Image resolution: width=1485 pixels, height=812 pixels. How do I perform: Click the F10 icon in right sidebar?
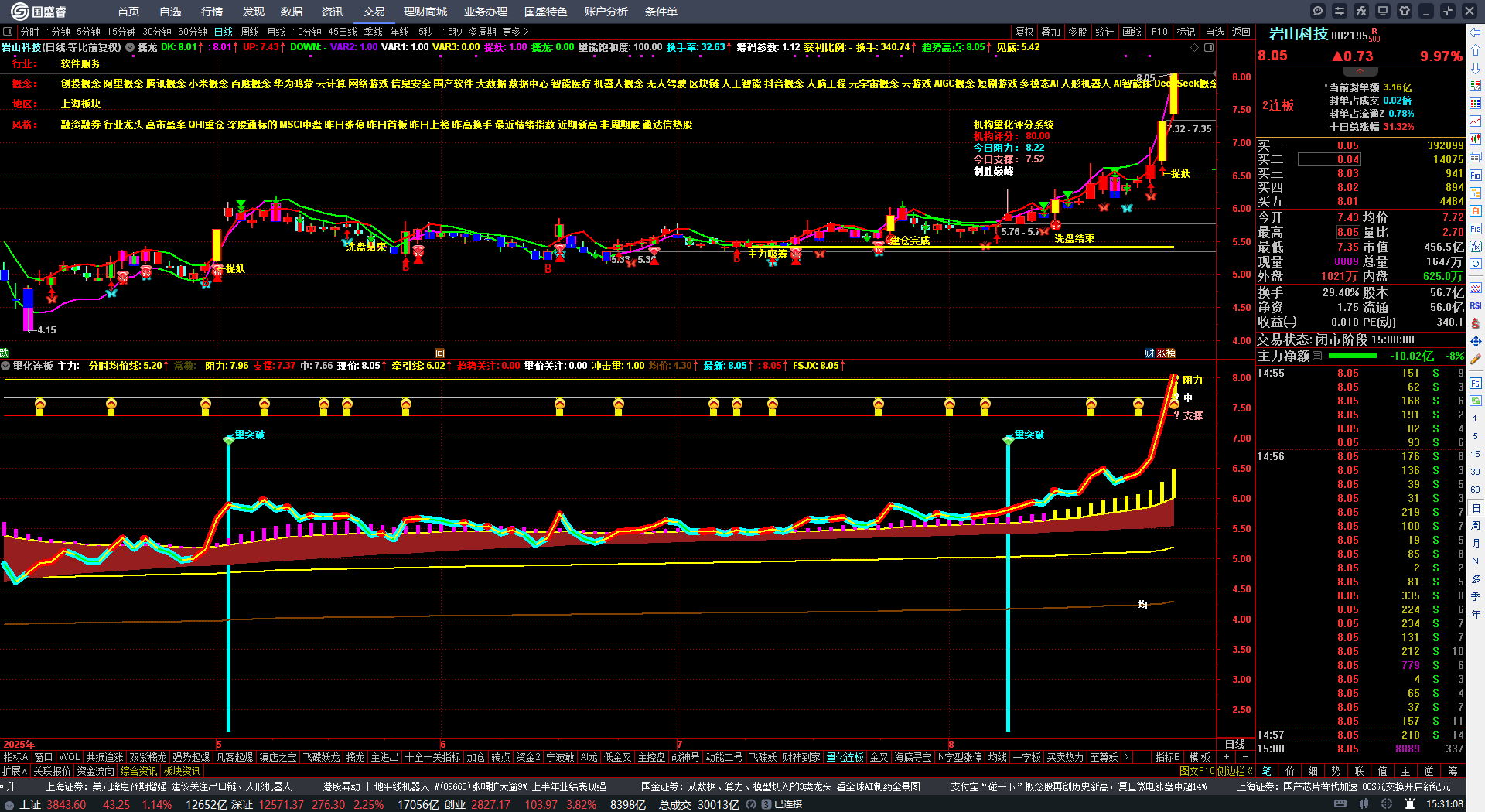pos(1476,176)
